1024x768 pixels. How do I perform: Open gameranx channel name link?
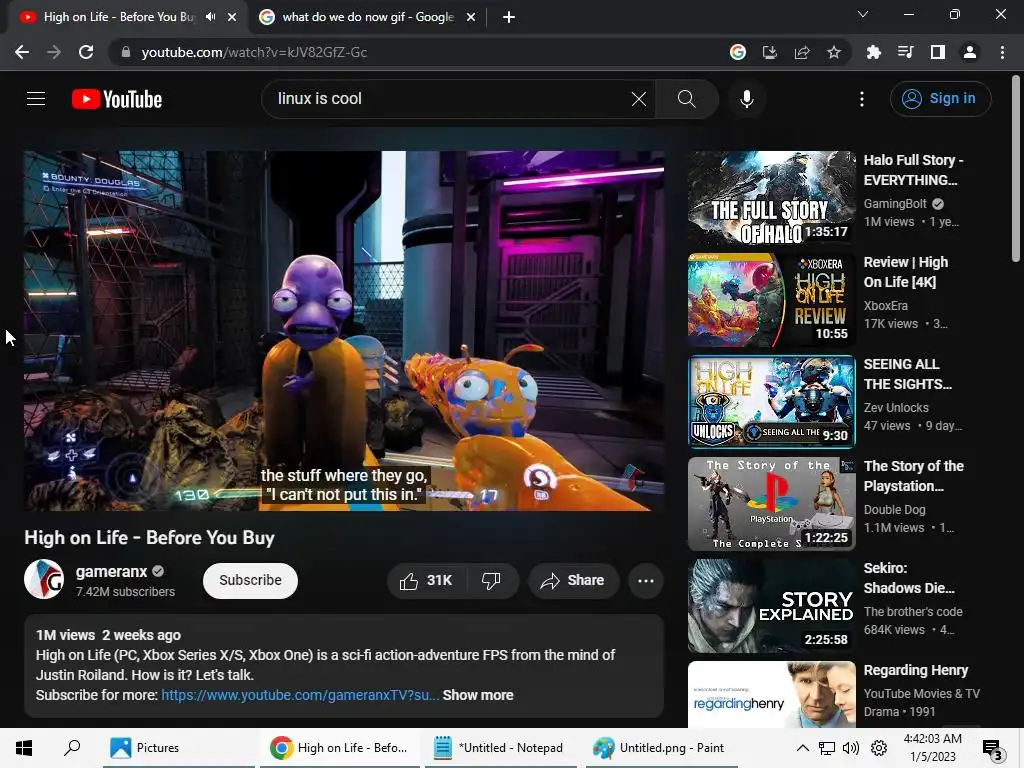111,571
